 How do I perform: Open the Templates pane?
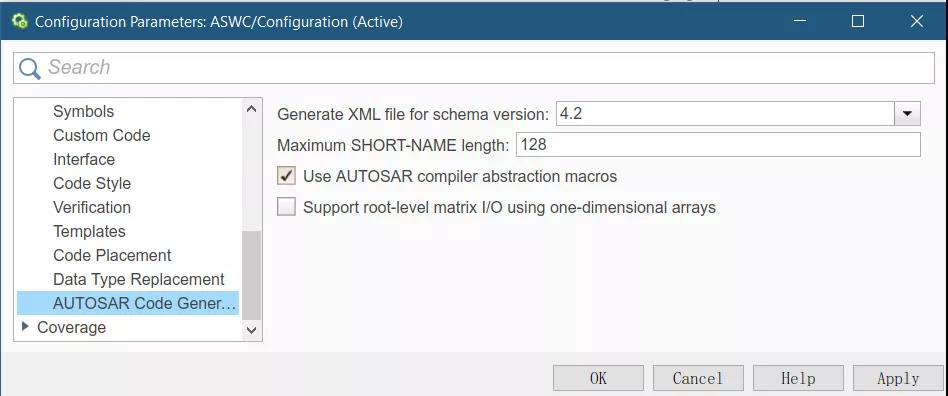[89, 232]
